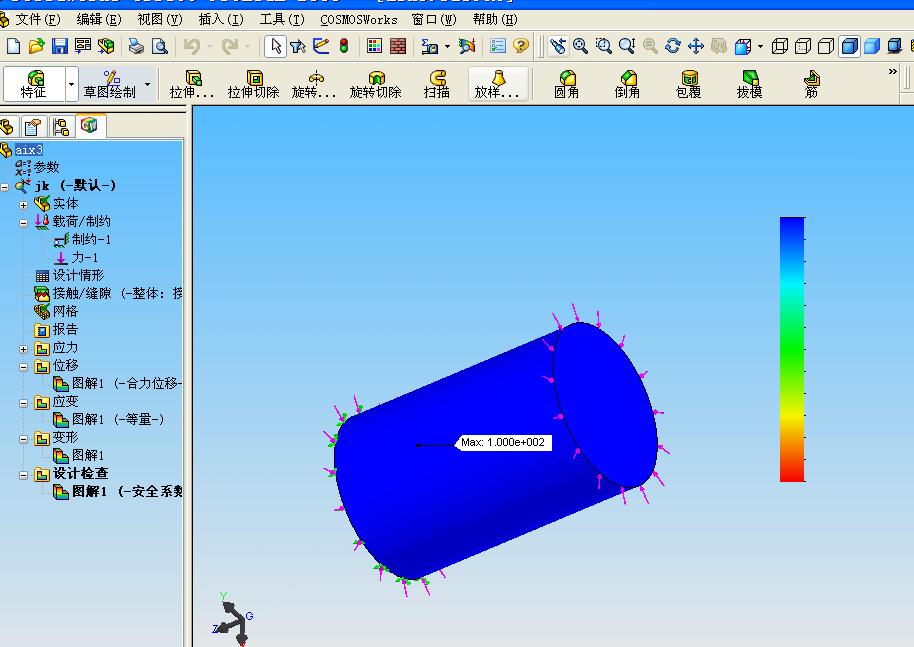Image resolution: width=914 pixels, height=647 pixels.
Task: Click the 旋转切除 (Revolved Cut) button
Action: point(376,84)
